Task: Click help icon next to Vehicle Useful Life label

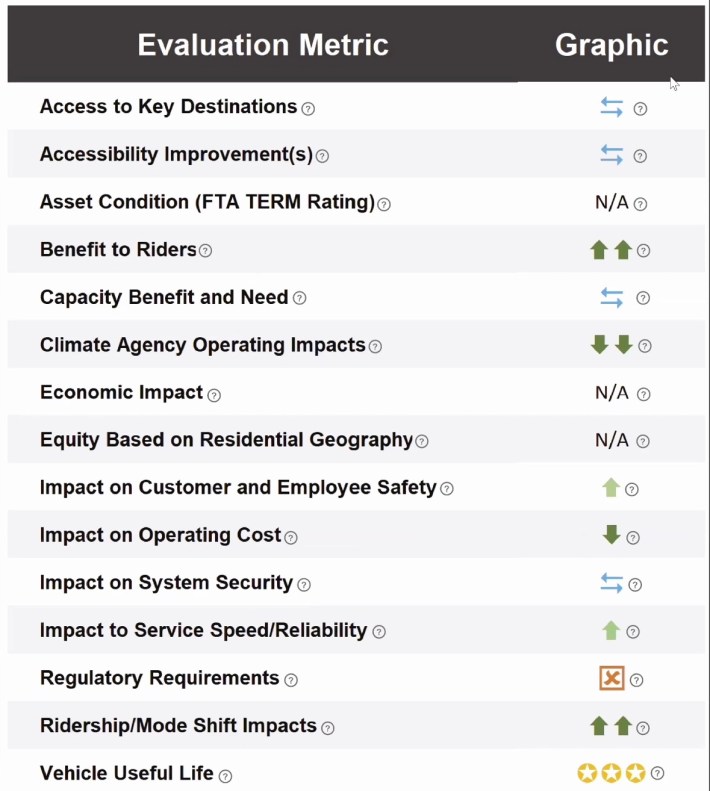Action: click(225, 776)
